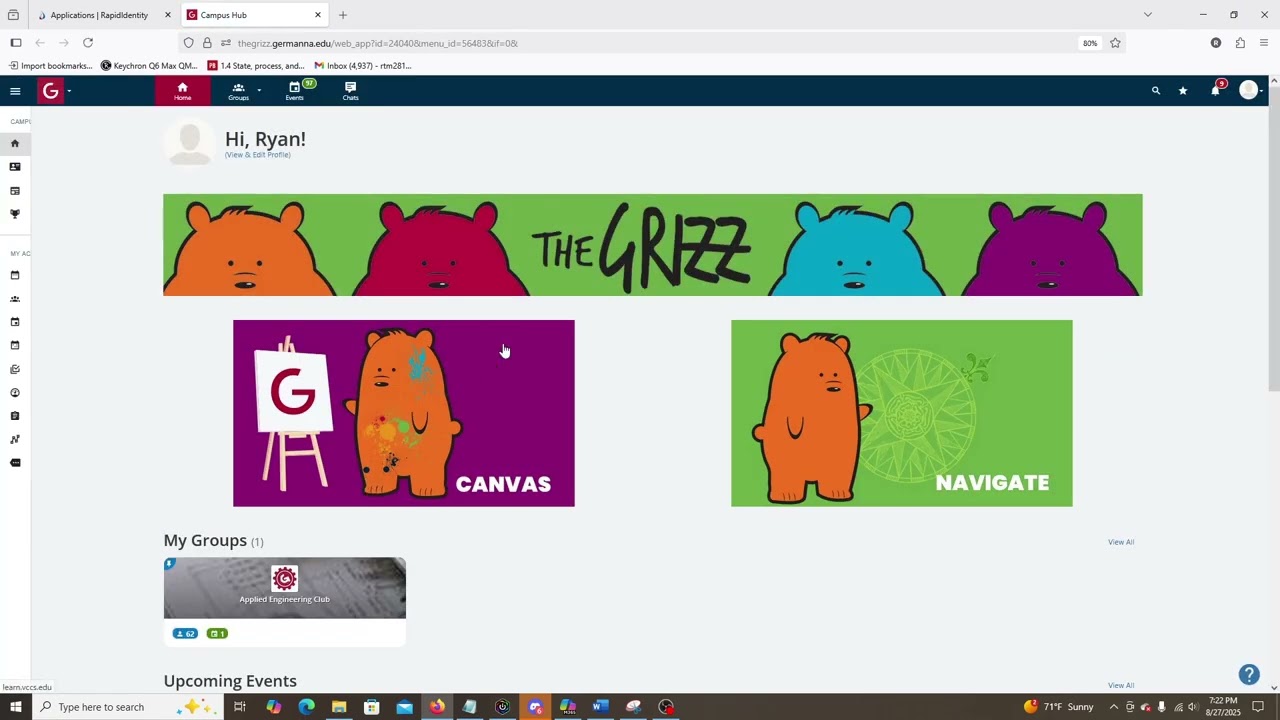The height and width of the screenshot is (720, 1280).
Task: Click the sidebar trophy icon
Action: coord(15,214)
